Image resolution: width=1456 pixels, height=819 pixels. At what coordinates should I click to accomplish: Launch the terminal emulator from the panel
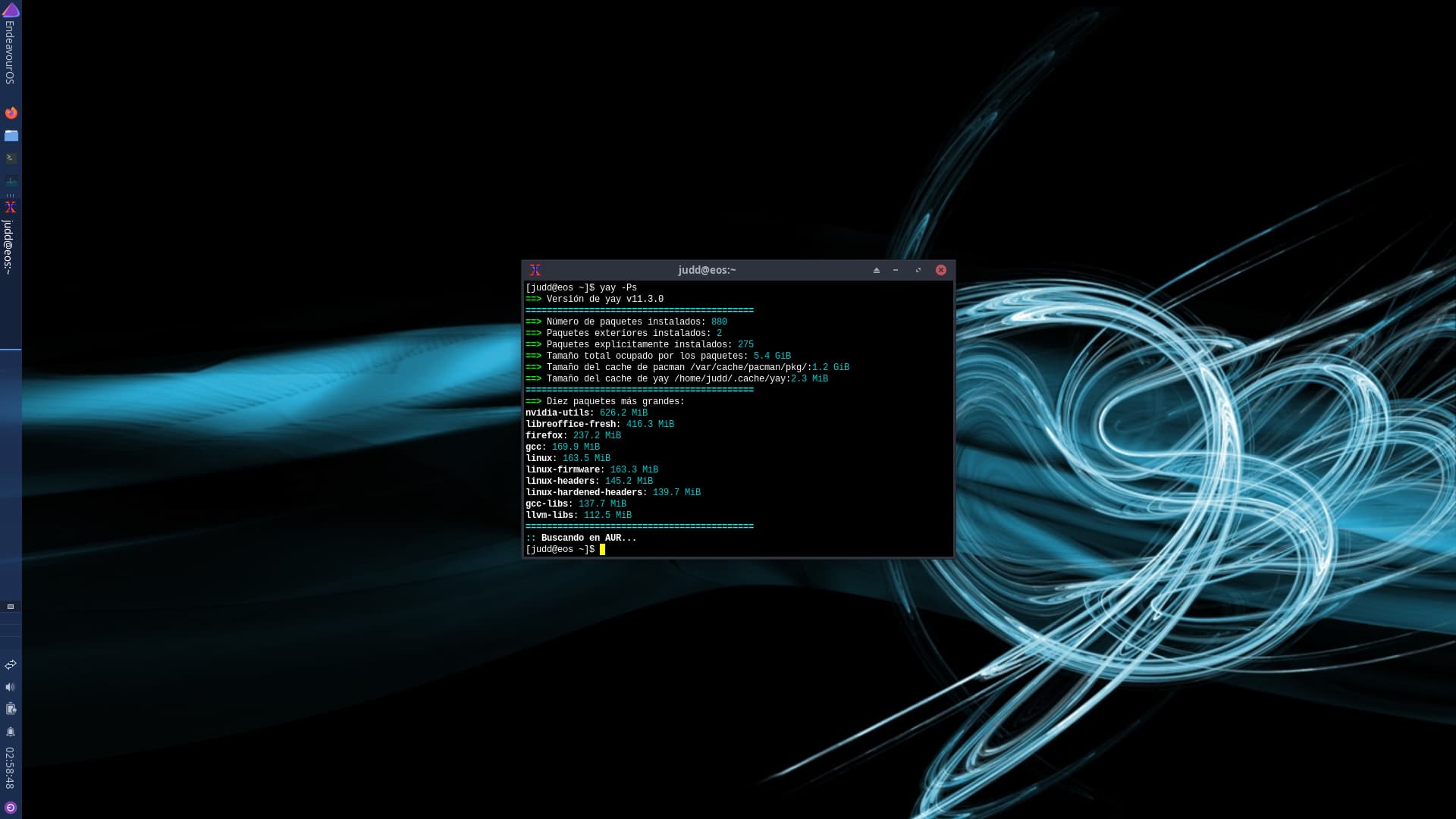tap(11, 158)
